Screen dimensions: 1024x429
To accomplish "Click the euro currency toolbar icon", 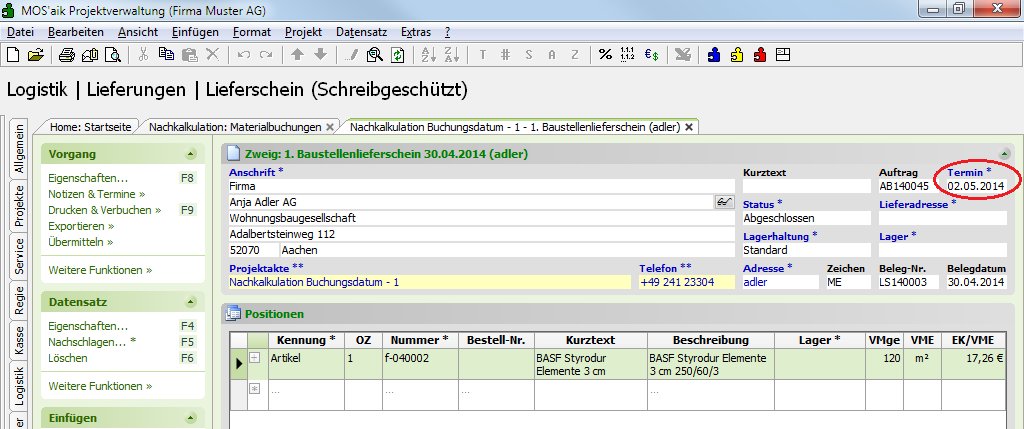I will 650,55.
